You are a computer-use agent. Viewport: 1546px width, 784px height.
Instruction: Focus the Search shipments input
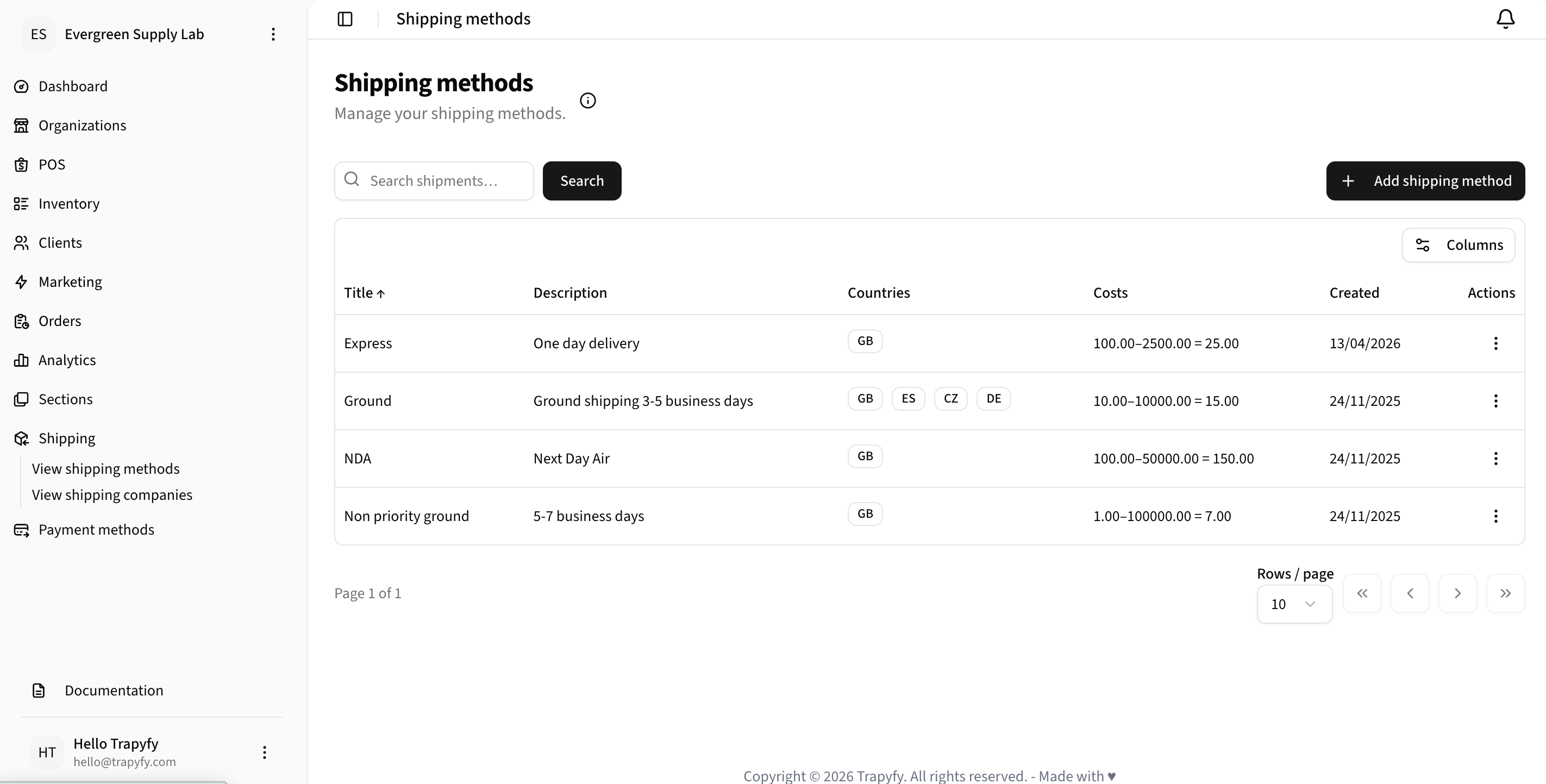coord(434,180)
